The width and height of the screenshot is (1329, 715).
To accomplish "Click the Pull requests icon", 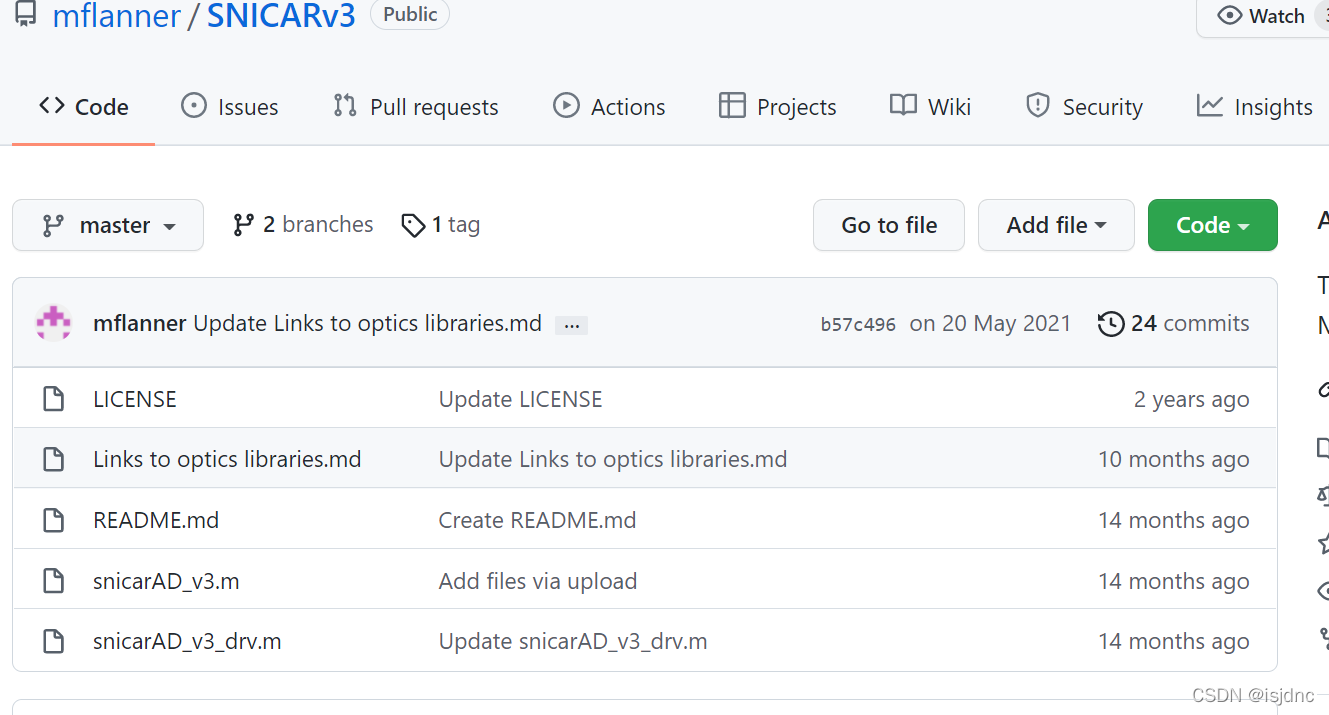I will 345,106.
